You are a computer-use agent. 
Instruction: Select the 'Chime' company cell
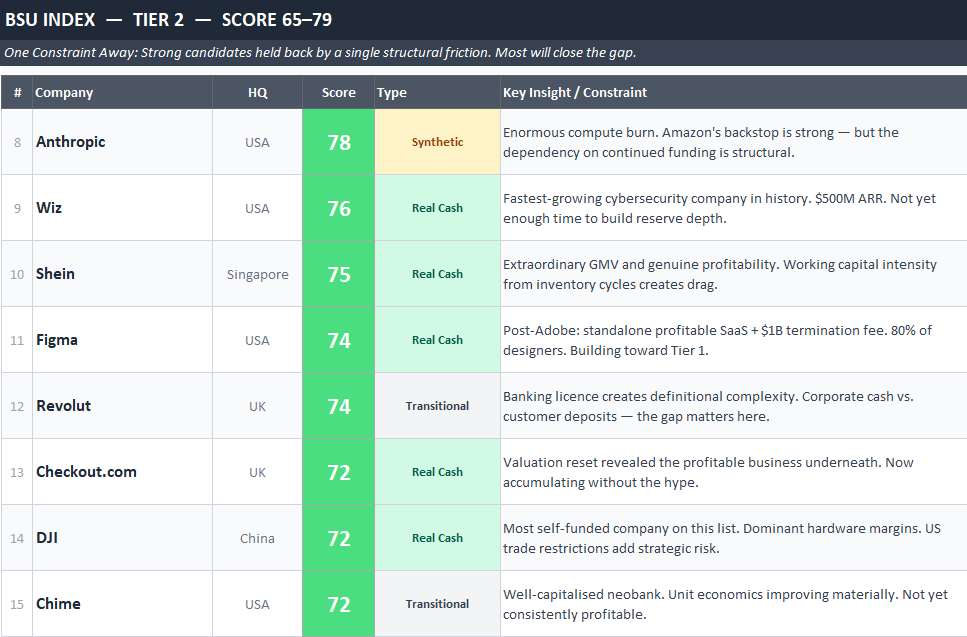tap(122, 604)
